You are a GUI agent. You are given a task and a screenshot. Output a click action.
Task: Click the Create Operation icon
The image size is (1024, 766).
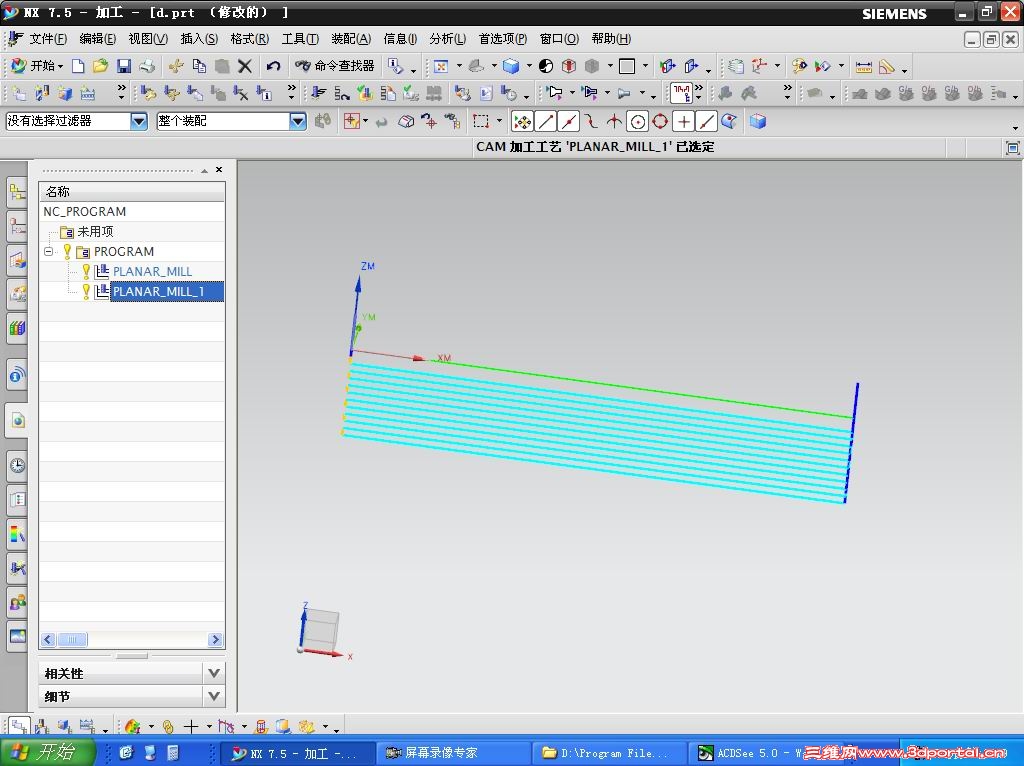pos(88,93)
